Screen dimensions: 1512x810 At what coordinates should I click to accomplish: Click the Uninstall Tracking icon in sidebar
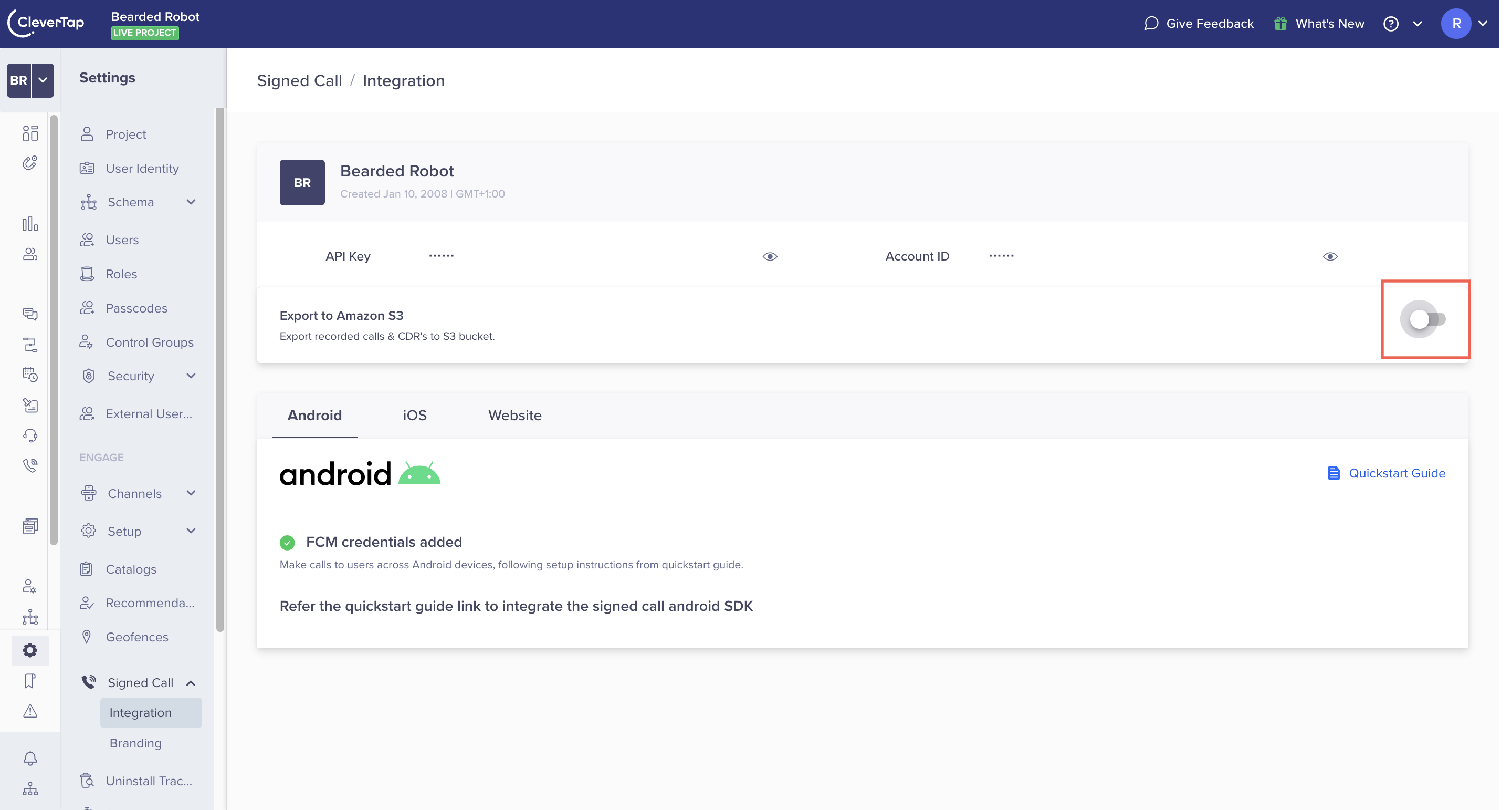(x=86, y=780)
